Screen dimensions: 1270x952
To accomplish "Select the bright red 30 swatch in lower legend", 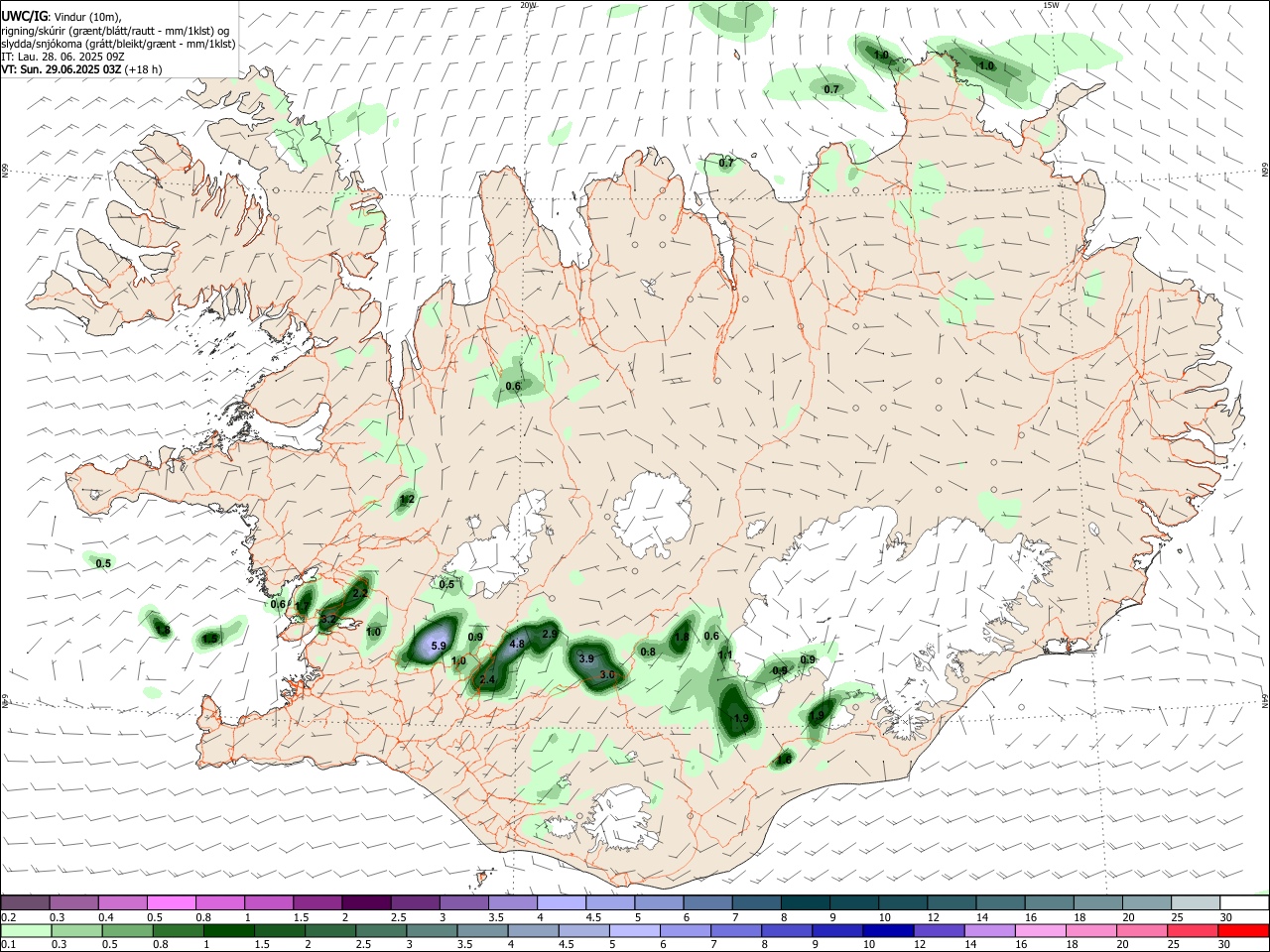I will (1243, 929).
